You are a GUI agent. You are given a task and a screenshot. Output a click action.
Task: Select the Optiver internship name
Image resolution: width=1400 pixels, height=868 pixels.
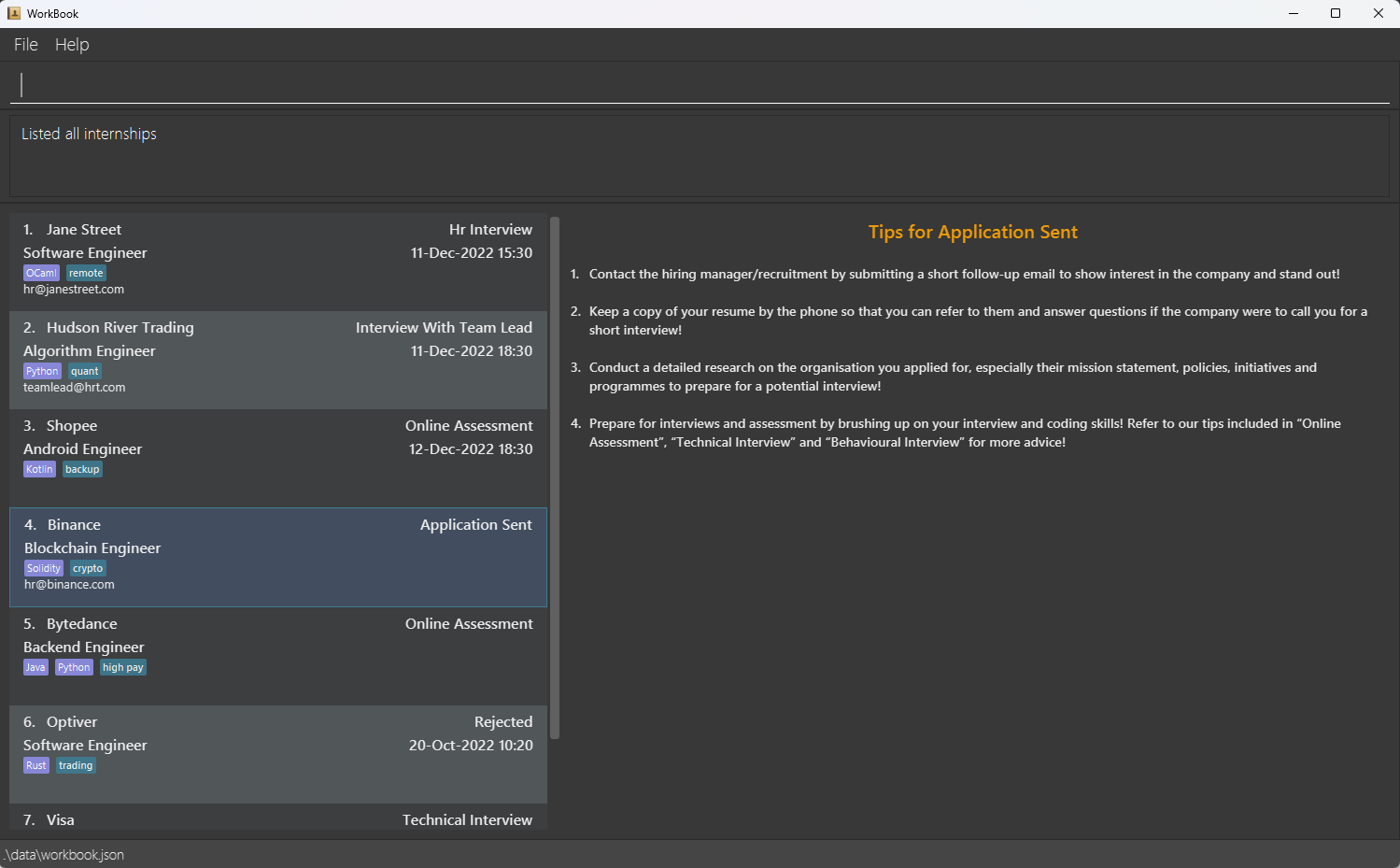pos(72,722)
